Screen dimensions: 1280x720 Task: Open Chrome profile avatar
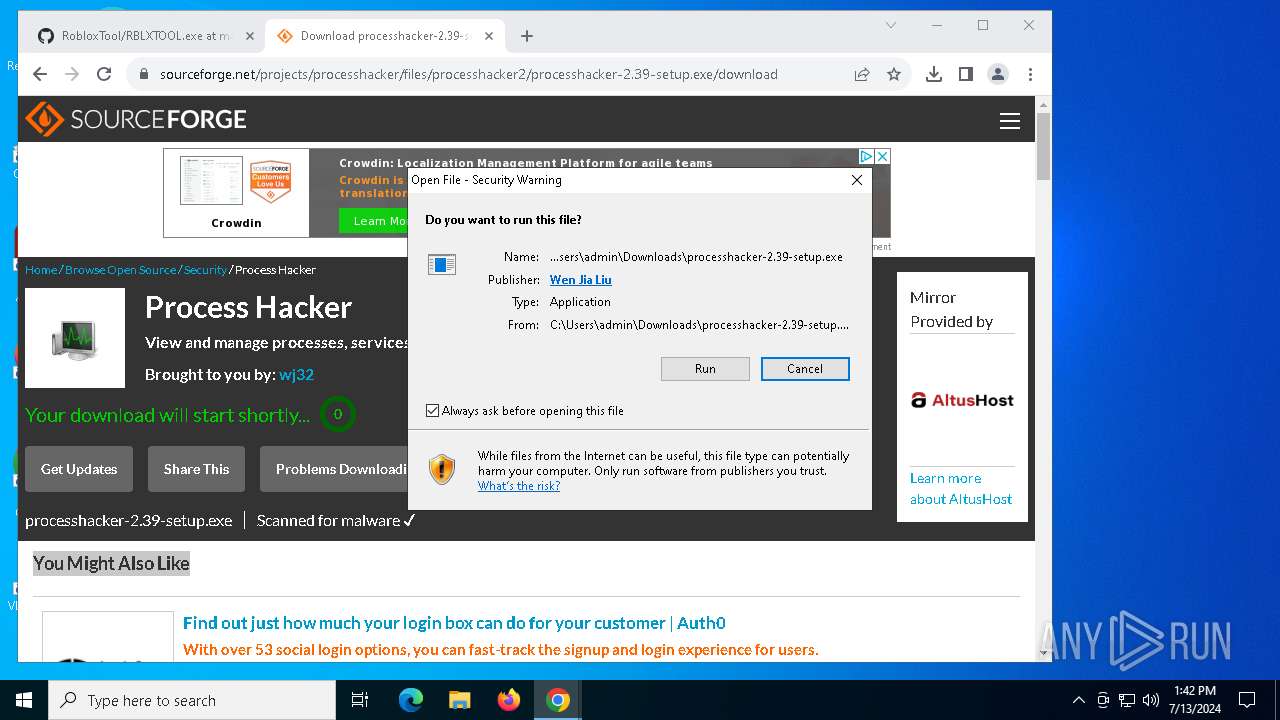click(998, 74)
